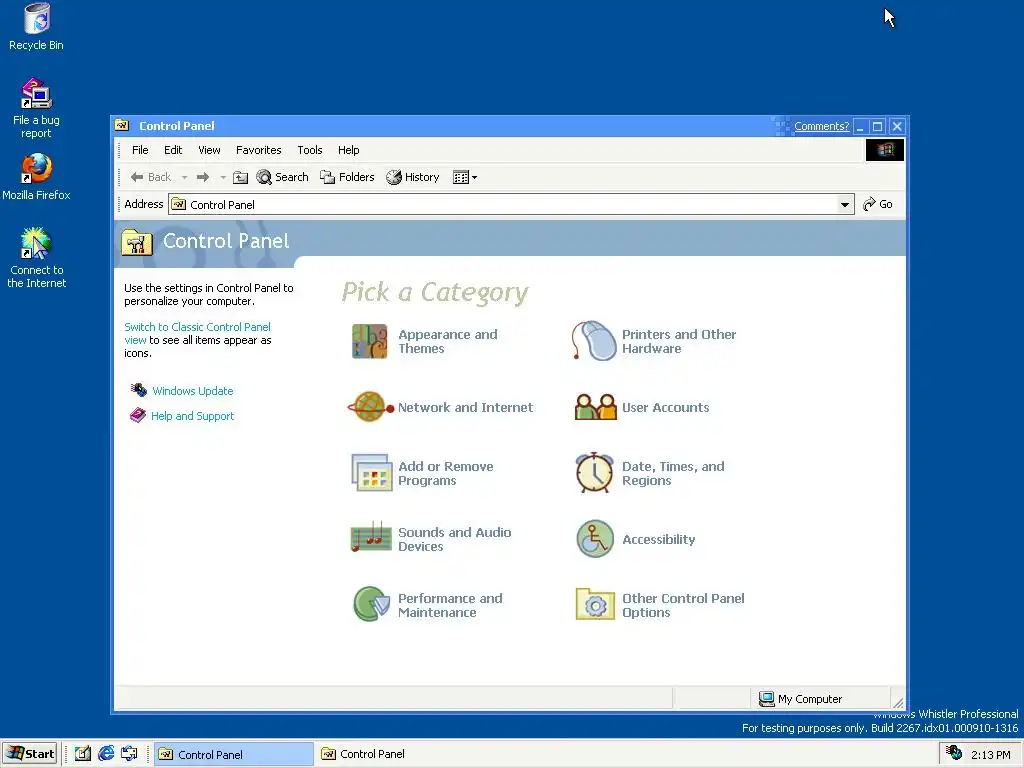Viewport: 1024px width, 768px height.
Task: Click the Up folder toolbar icon
Action: [x=240, y=177]
